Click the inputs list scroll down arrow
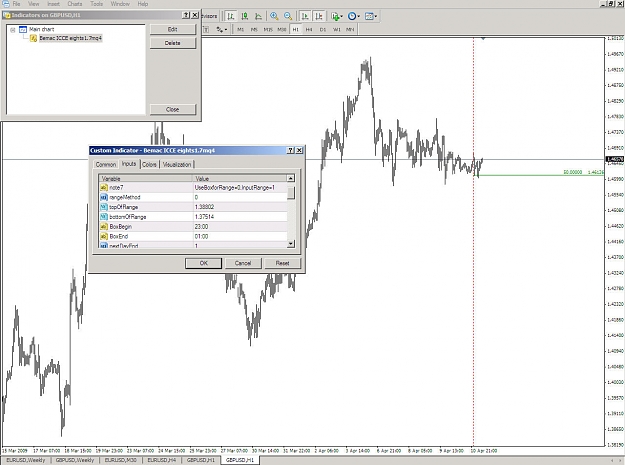This screenshot has width=625, height=465. point(291,243)
